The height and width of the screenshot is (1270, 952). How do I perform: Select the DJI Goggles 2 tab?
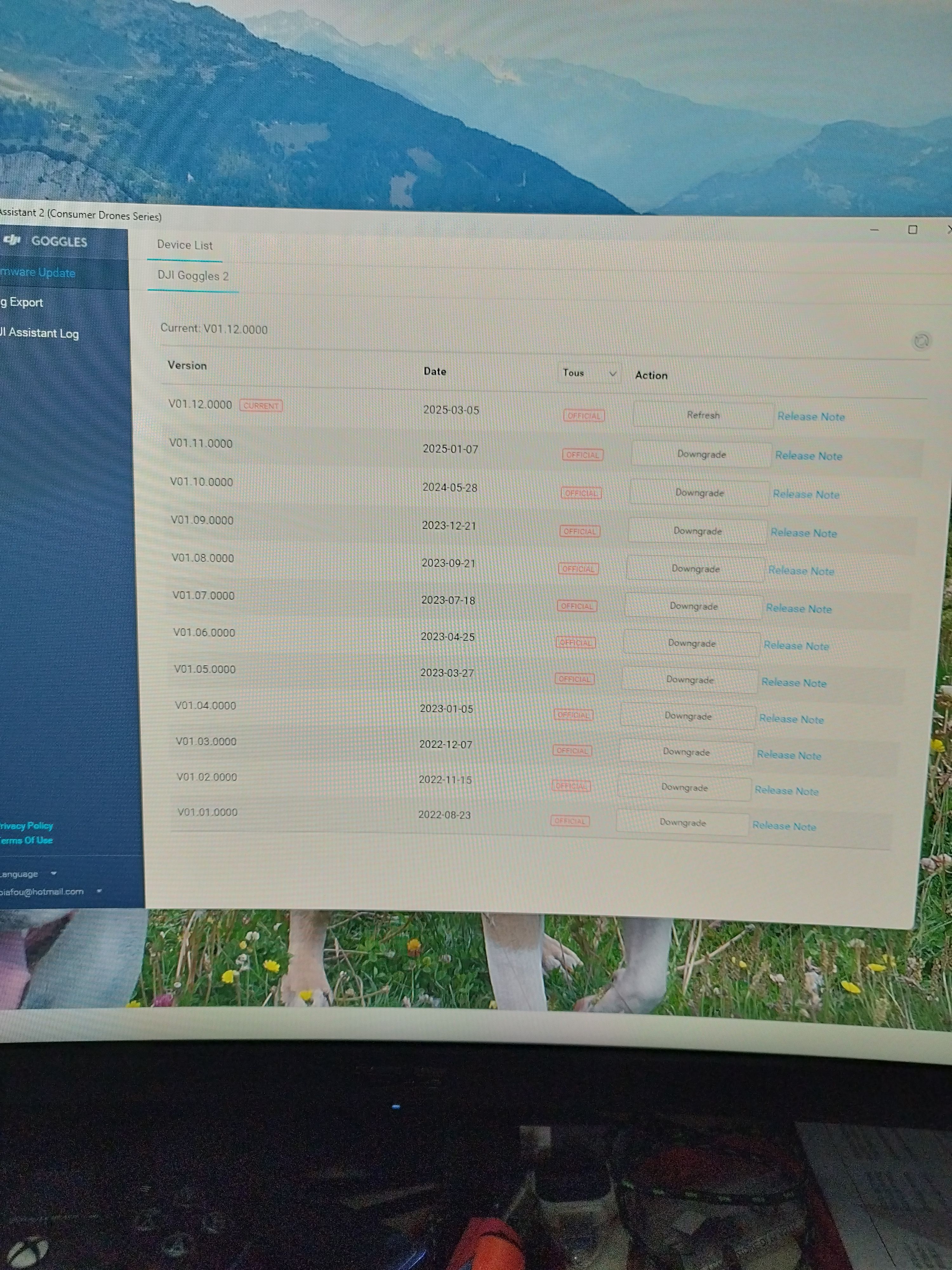tap(193, 276)
